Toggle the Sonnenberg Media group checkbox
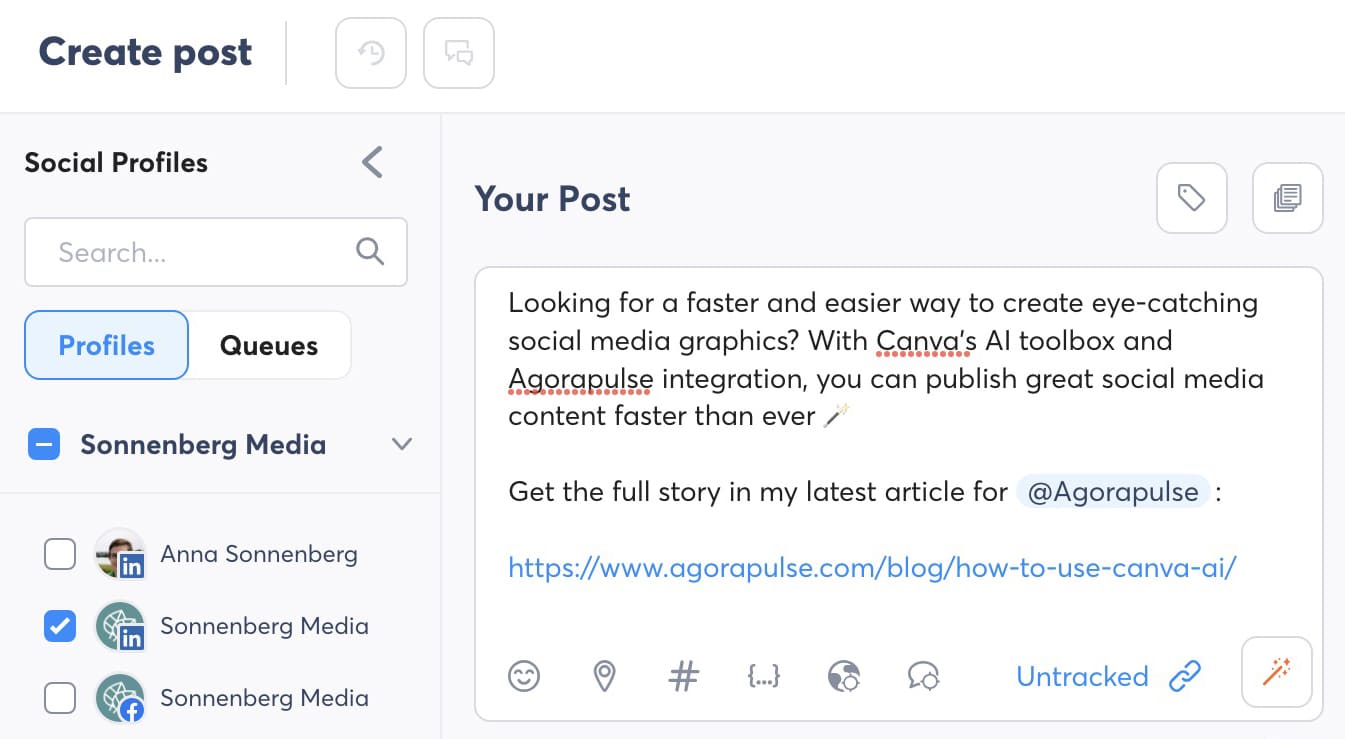 click(44, 445)
